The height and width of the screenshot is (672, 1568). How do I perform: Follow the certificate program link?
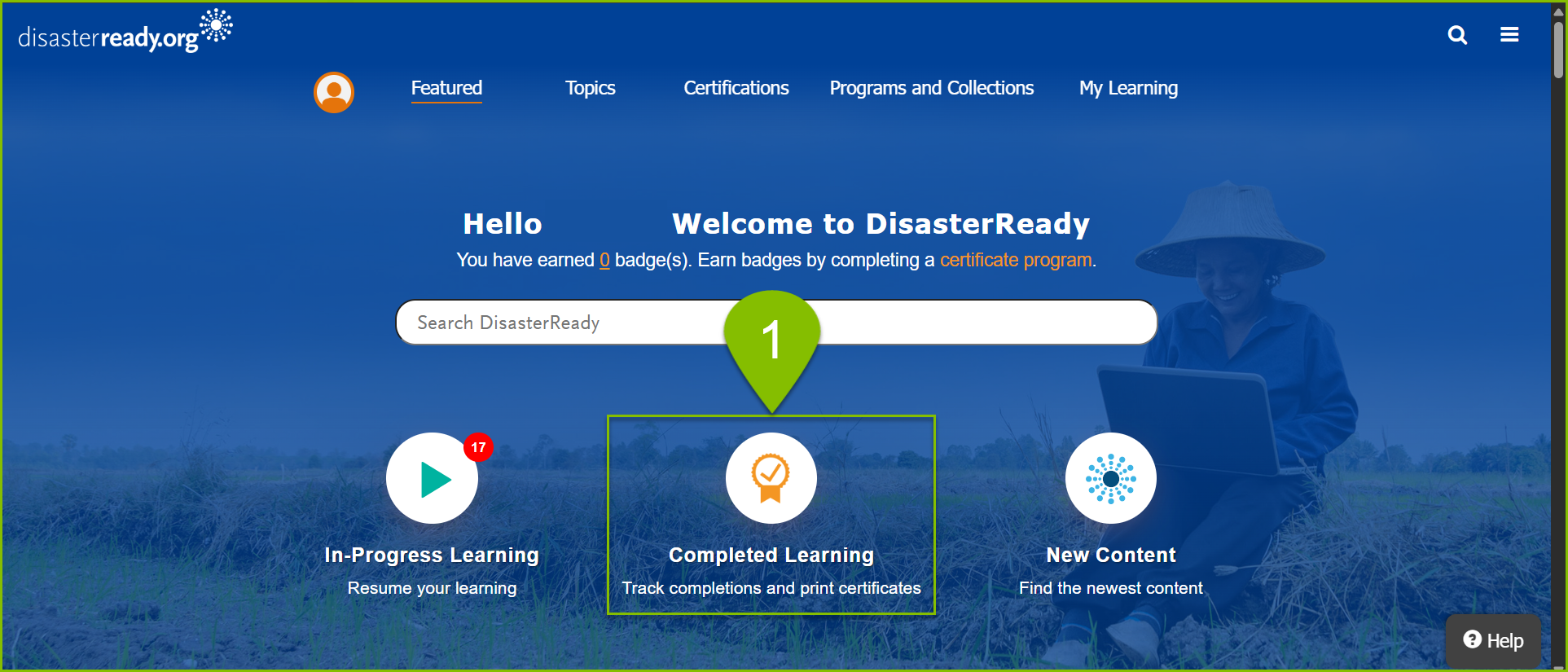1016,260
